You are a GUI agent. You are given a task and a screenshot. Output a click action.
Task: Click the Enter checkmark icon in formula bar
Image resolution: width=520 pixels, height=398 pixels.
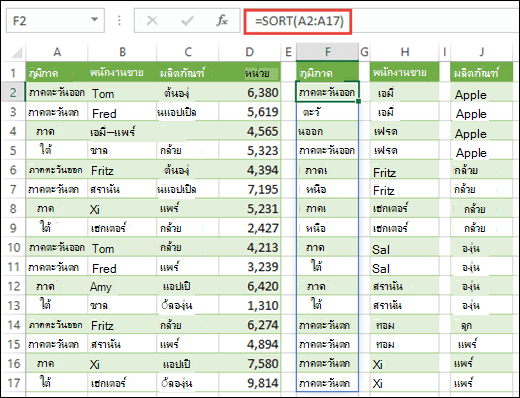[187, 21]
